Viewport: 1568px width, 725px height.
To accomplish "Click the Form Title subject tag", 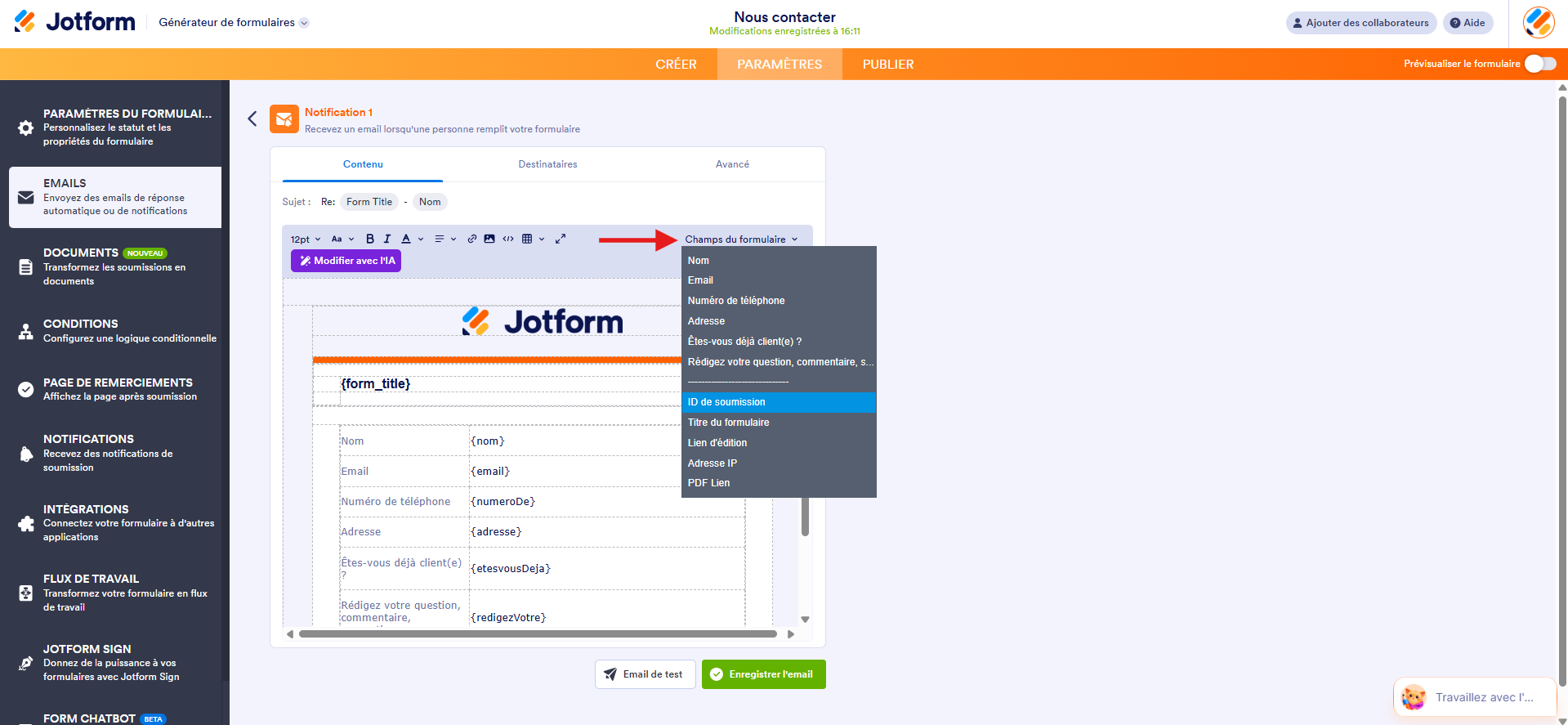I will point(369,202).
